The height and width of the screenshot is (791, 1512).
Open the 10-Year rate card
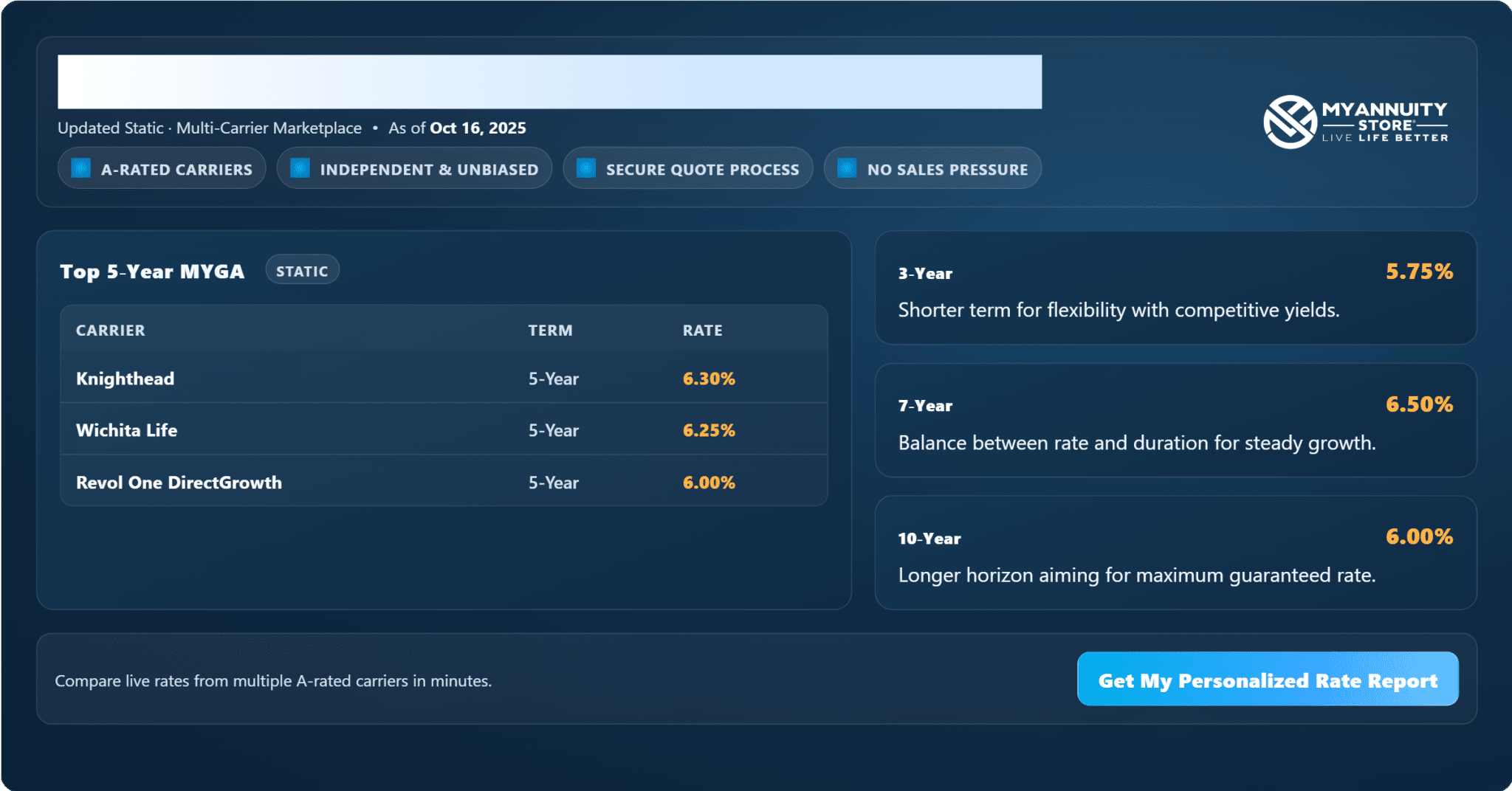coord(1175,553)
